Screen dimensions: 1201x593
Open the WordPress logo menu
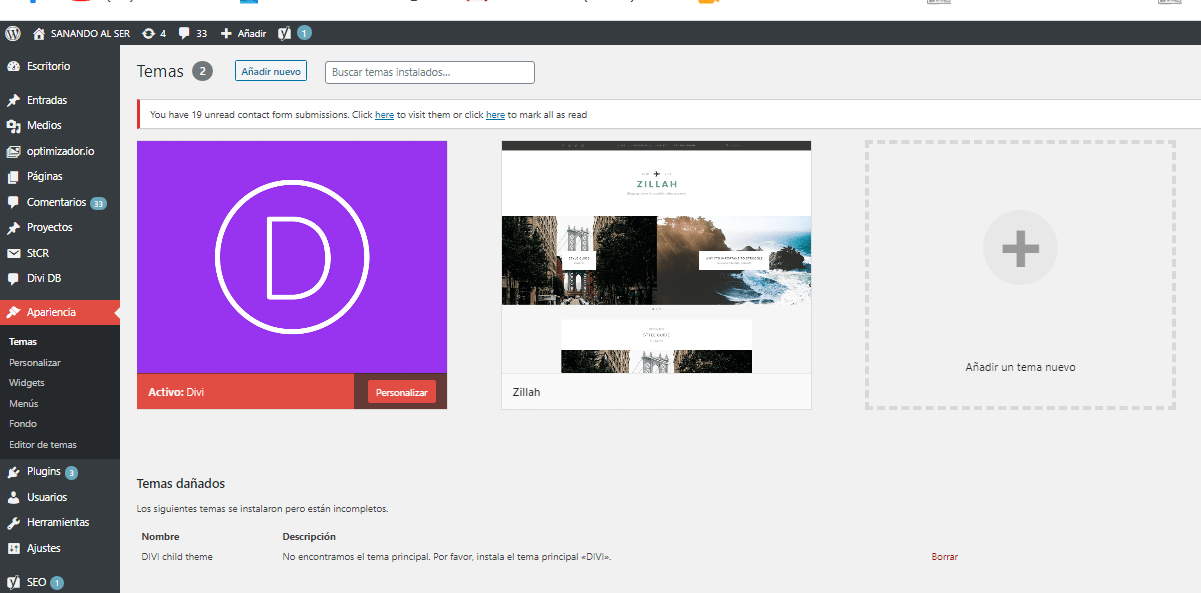(x=13, y=33)
